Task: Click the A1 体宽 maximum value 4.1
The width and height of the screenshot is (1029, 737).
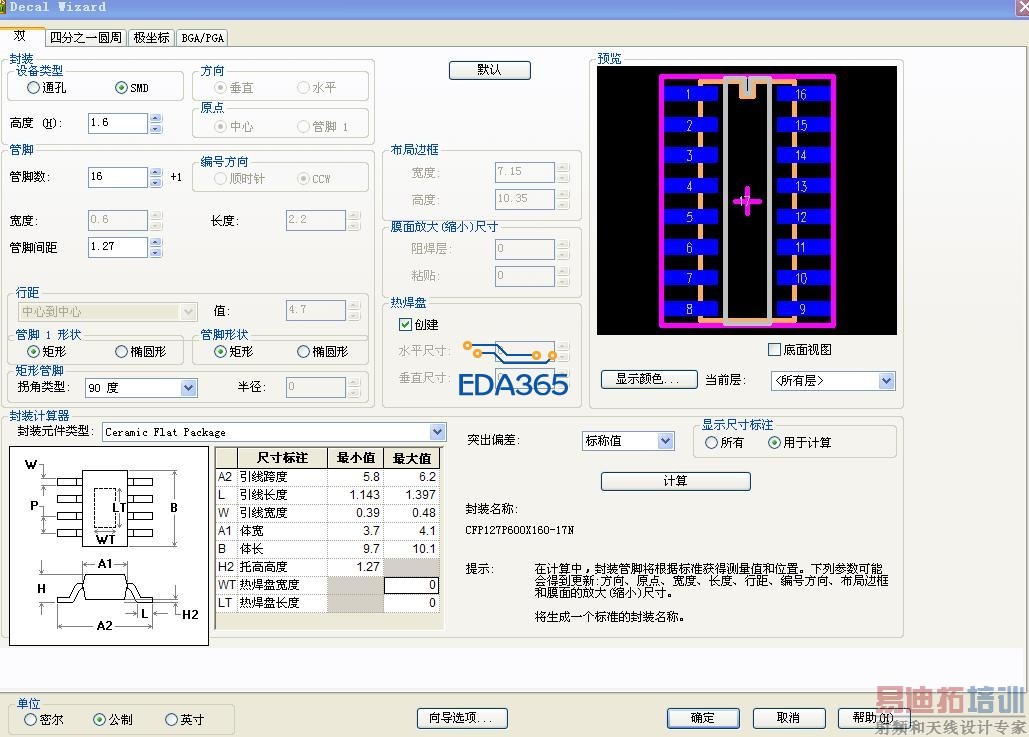Action: tap(411, 530)
